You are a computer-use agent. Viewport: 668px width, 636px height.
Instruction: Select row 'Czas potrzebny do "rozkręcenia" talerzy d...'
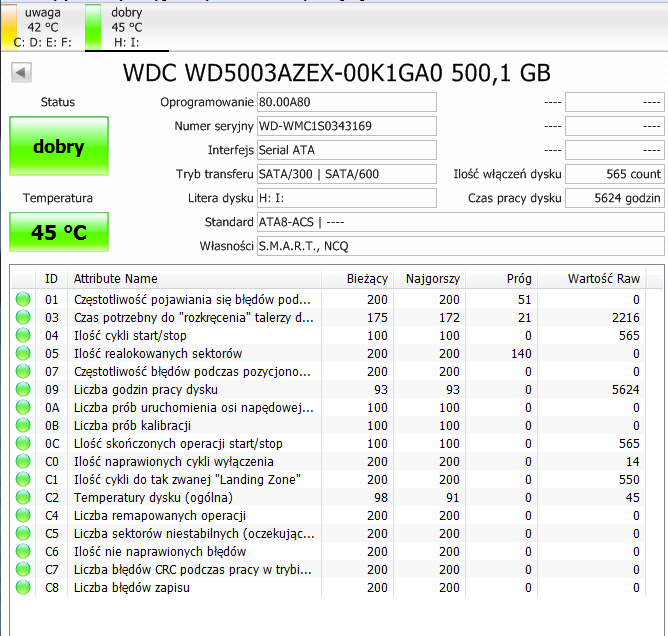pyautogui.click(x=328, y=317)
